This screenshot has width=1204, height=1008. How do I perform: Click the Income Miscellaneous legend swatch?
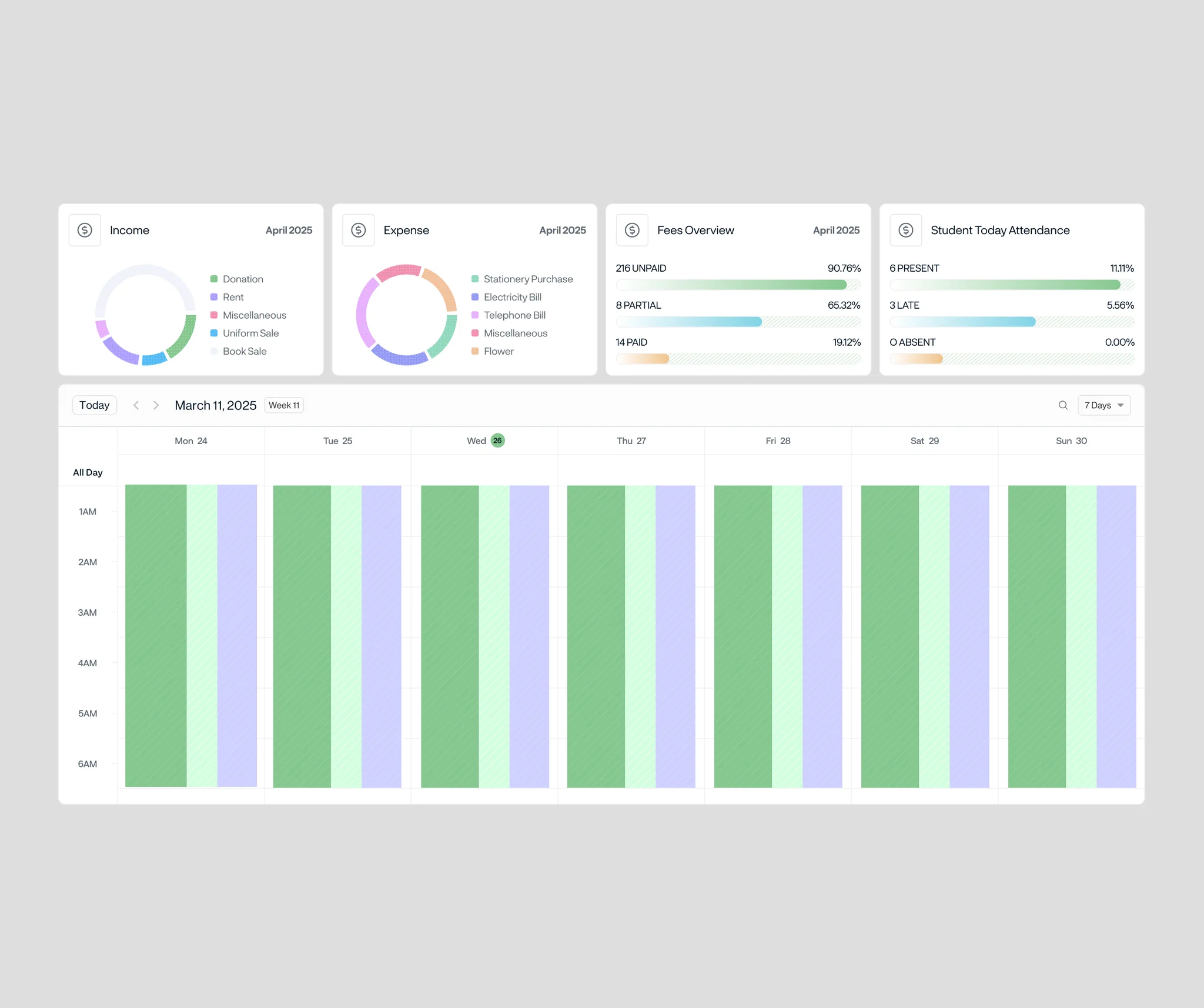[x=214, y=315]
